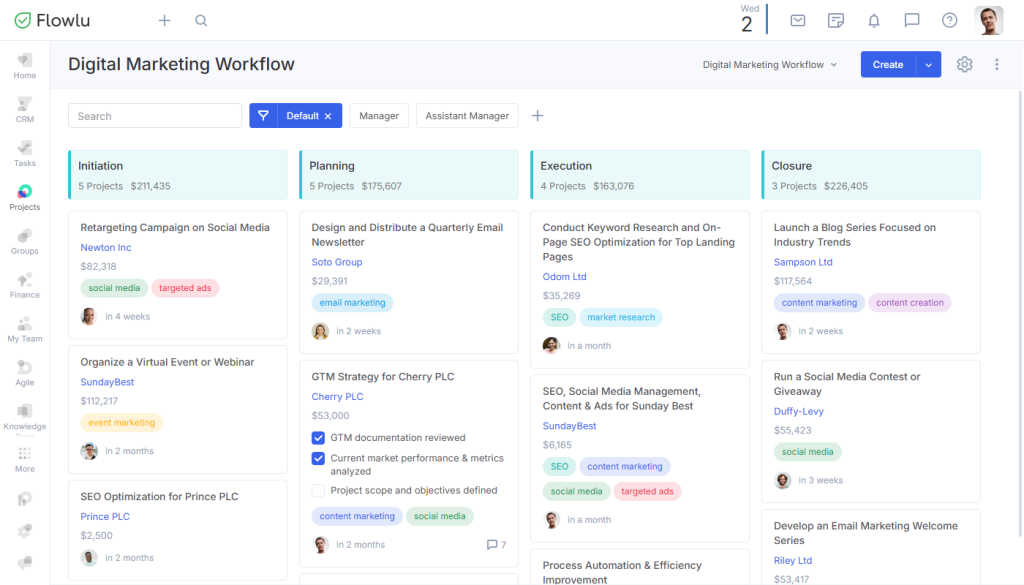Image resolution: width=1024 pixels, height=585 pixels.
Task: Open the Riley Ltd link
Action: pyautogui.click(x=793, y=560)
